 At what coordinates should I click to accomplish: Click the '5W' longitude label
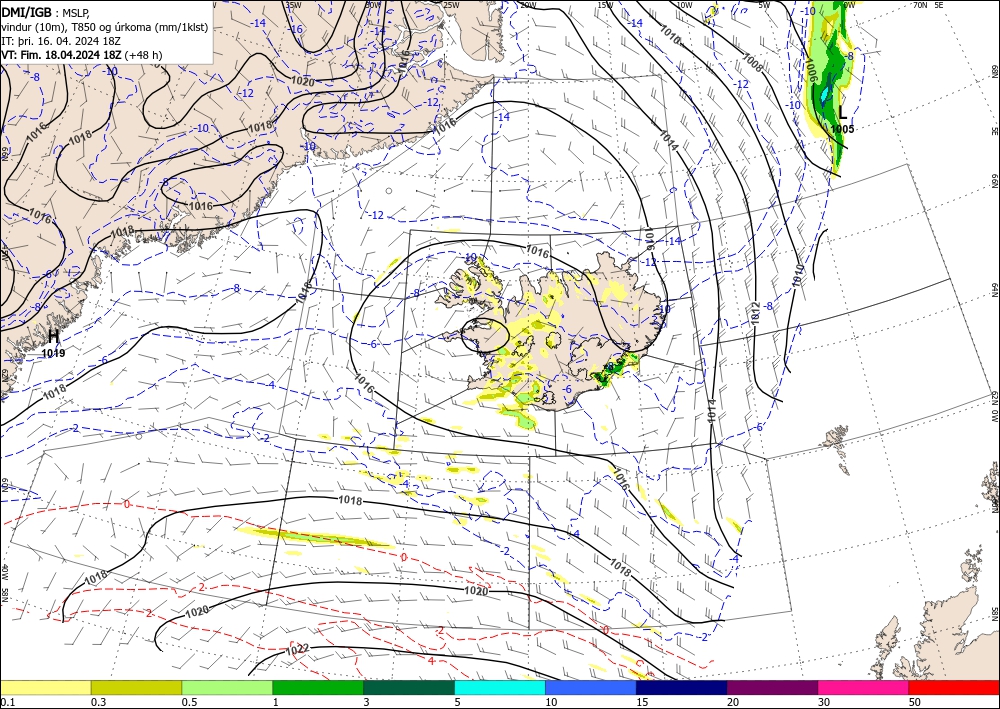(764, 5)
